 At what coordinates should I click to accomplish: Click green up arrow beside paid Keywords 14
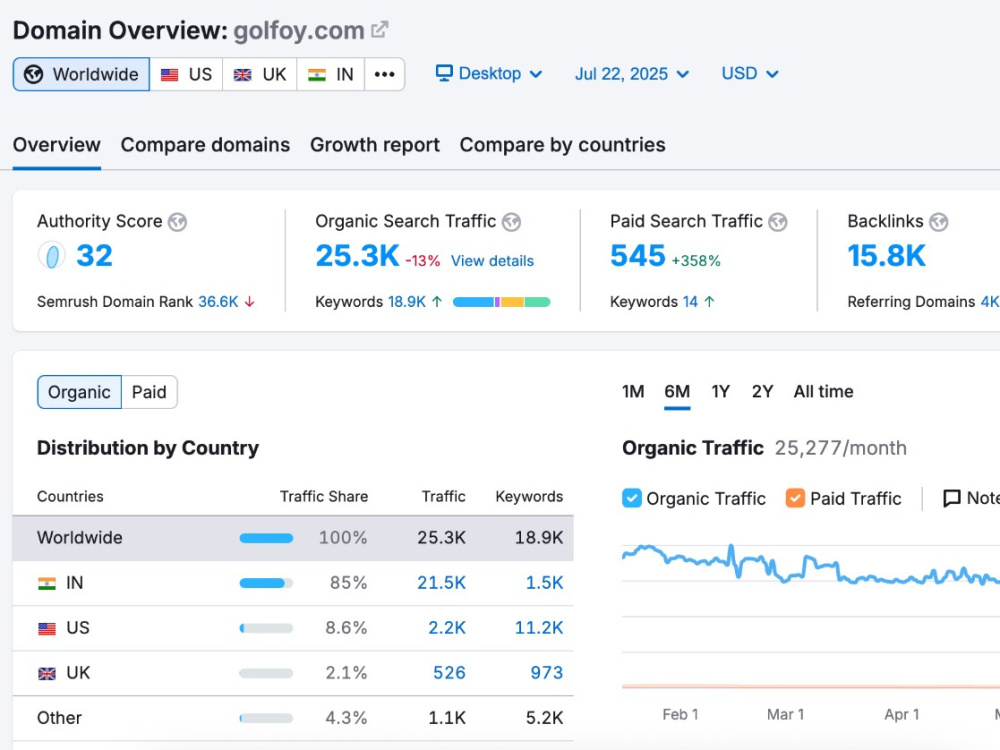pos(709,302)
